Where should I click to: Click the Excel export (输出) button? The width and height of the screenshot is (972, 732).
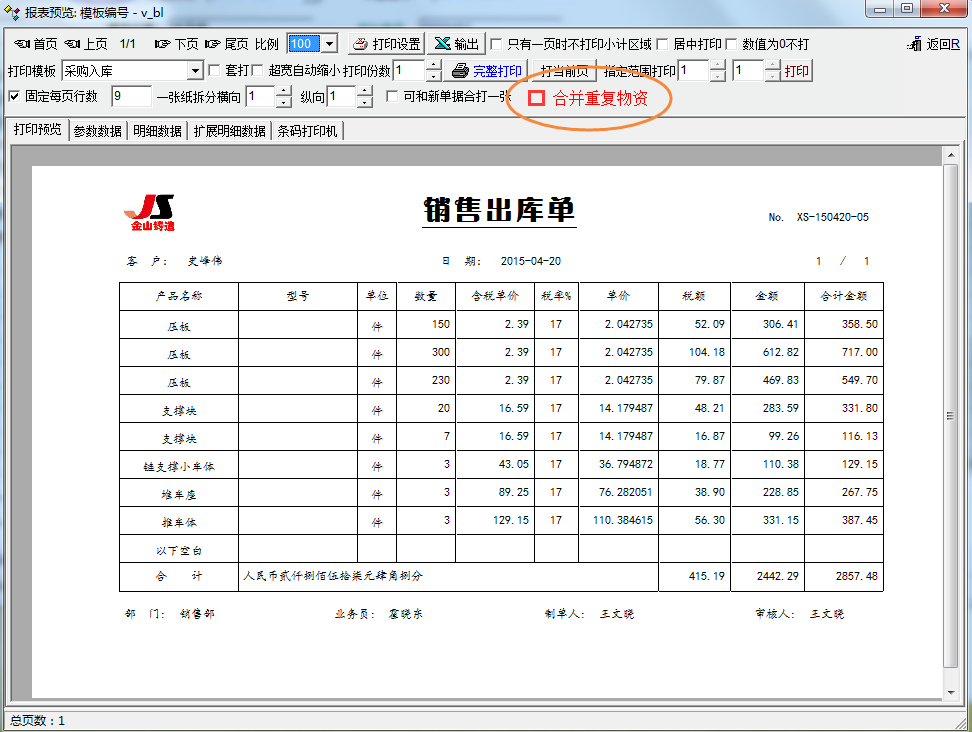point(456,44)
